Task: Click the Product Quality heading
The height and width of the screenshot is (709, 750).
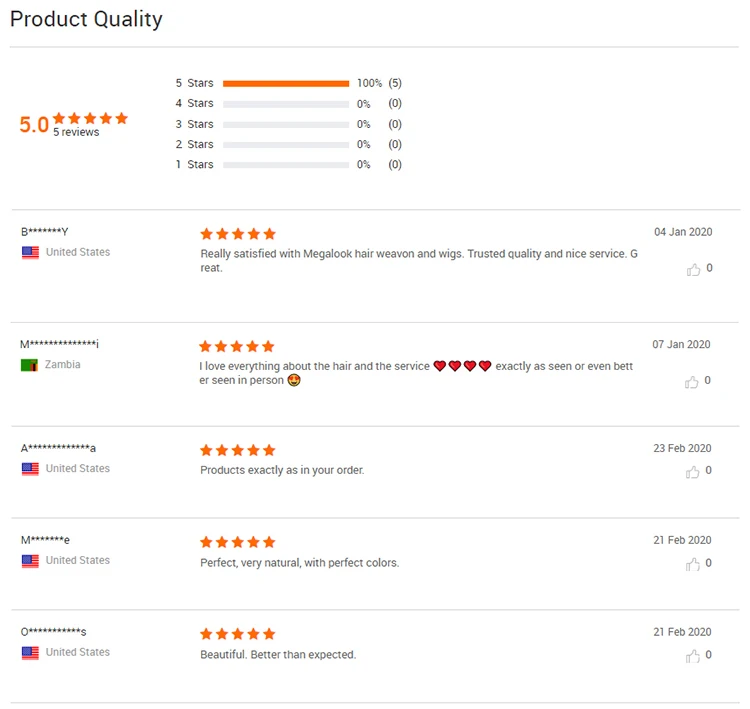Action: [86, 19]
